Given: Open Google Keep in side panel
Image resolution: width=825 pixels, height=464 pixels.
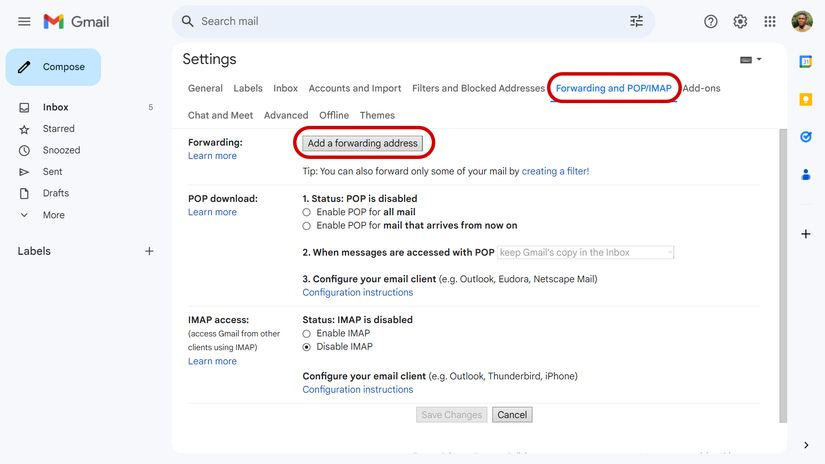Looking at the screenshot, I should click(806, 99).
